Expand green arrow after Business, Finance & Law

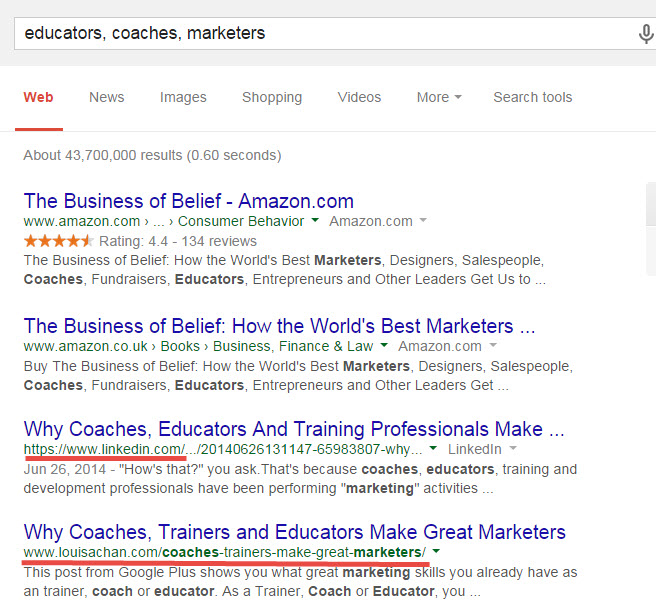pyautogui.click(x=384, y=345)
